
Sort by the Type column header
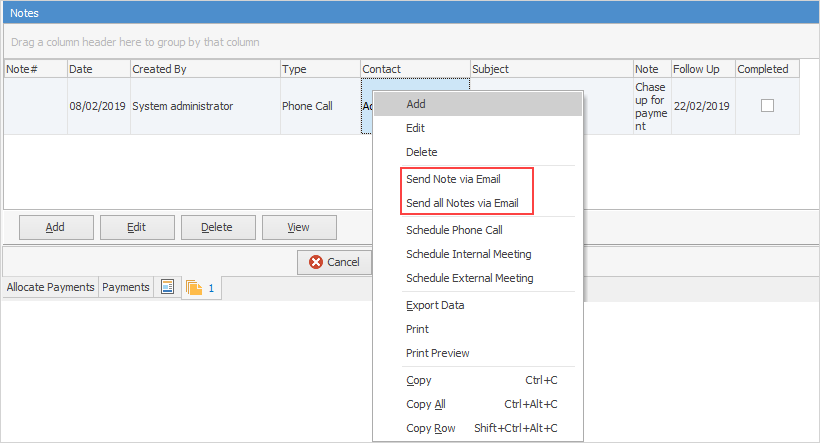click(x=321, y=69)
